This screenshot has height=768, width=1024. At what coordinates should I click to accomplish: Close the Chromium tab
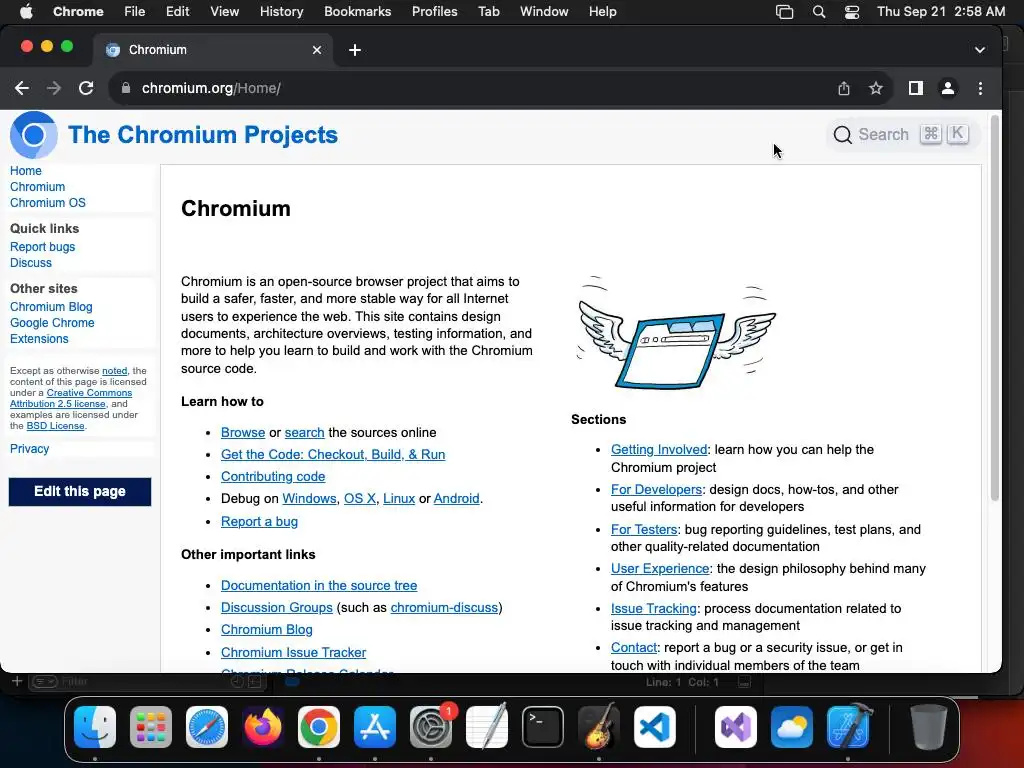pos(317,50)
